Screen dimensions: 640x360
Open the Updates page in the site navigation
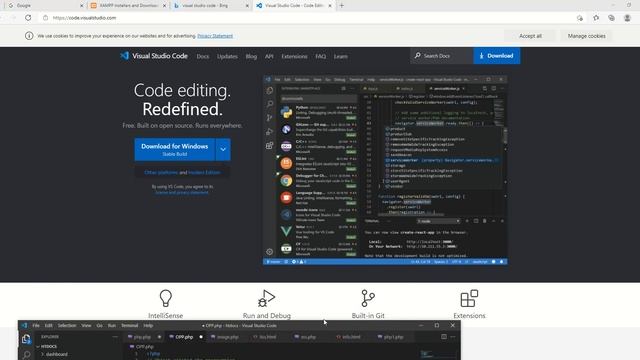(227, 56)
